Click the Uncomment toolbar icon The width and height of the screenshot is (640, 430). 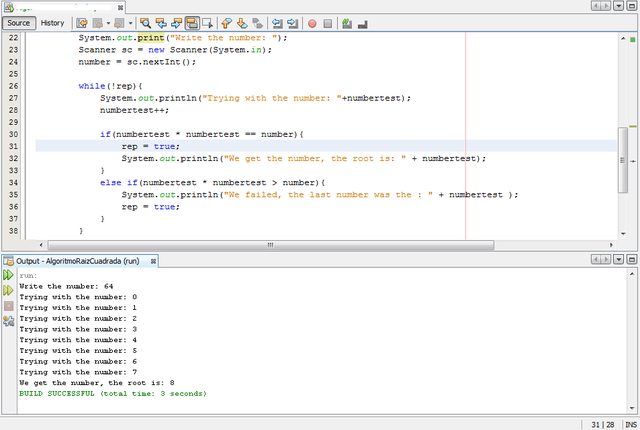pyautogui.click(x=362, y=24)
